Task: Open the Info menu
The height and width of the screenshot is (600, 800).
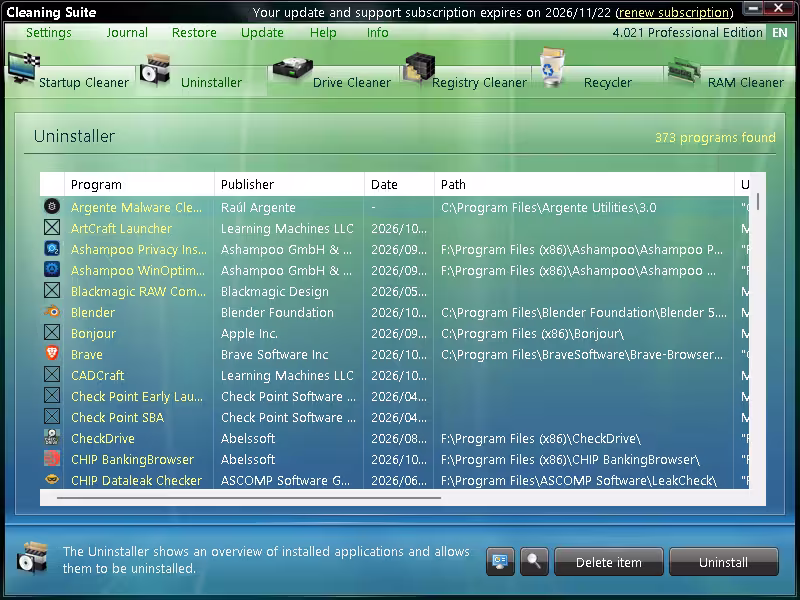Action: coord(378,33)
